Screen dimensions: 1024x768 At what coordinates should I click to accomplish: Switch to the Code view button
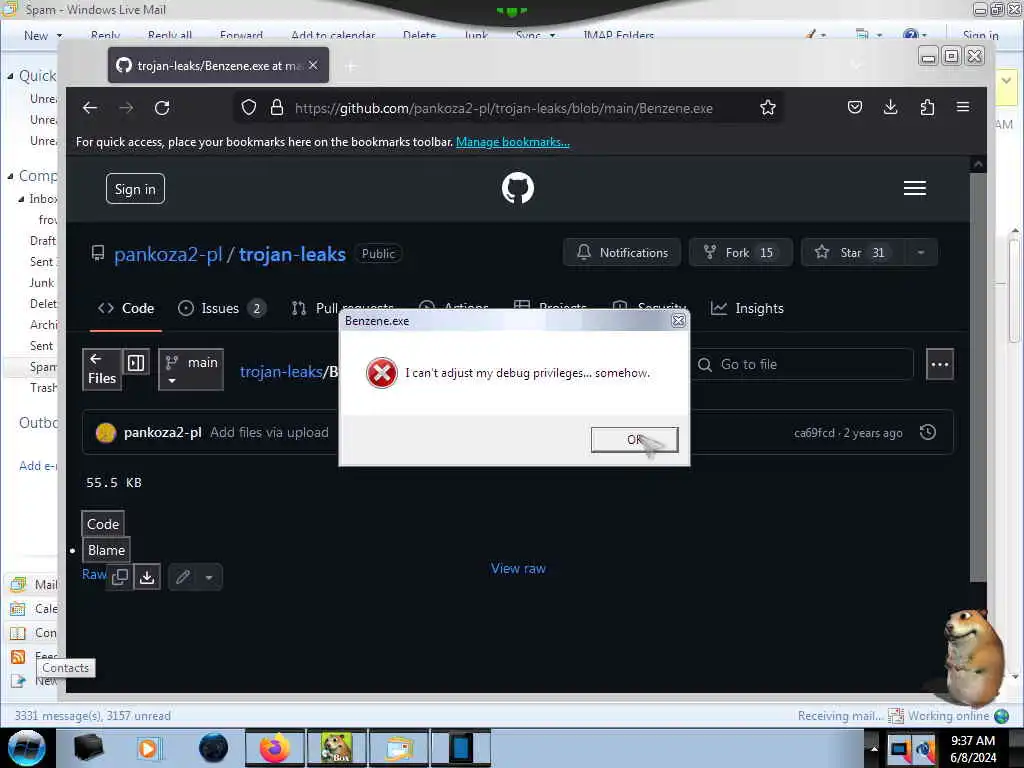(103, 524)
